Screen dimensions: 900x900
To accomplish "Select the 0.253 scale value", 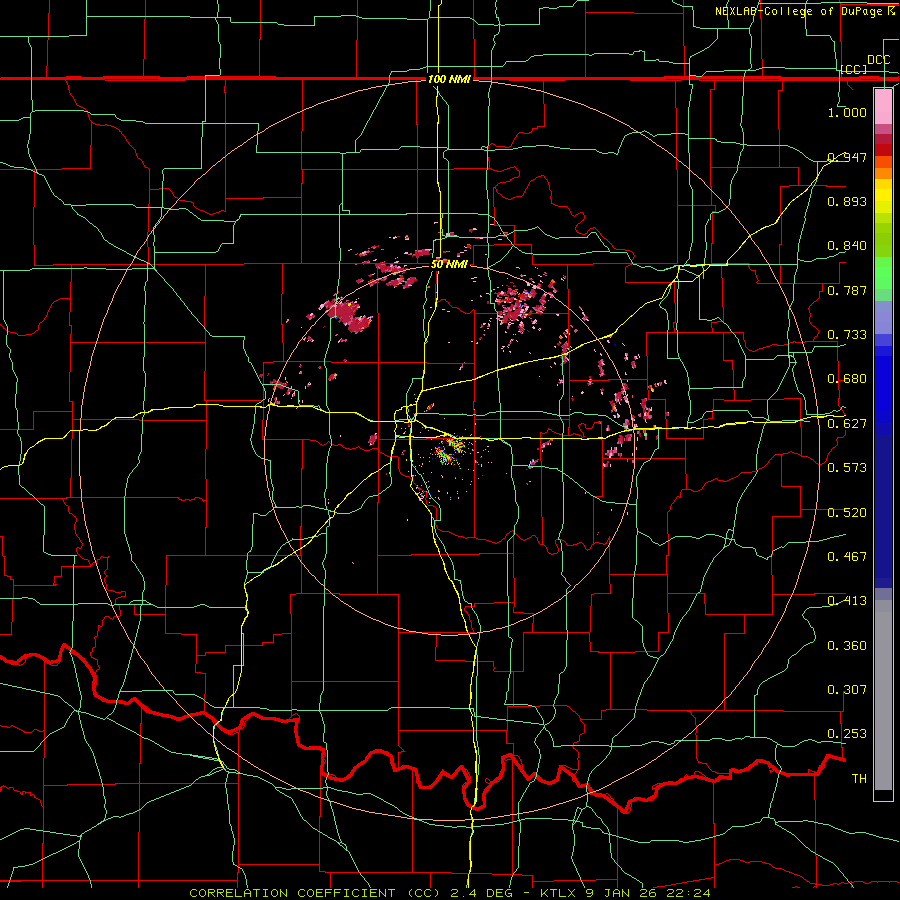I will [x=847, y=734].
